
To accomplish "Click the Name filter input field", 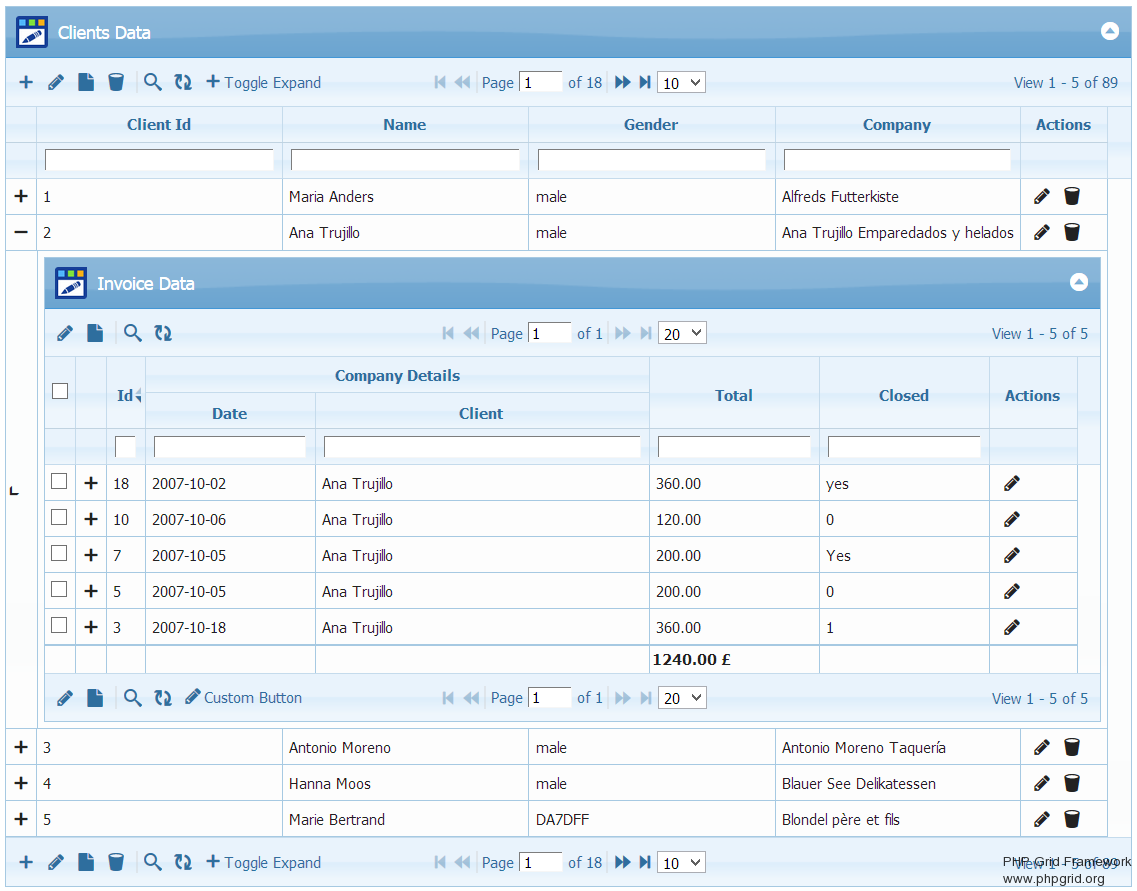I will click(x=405, y=160).
